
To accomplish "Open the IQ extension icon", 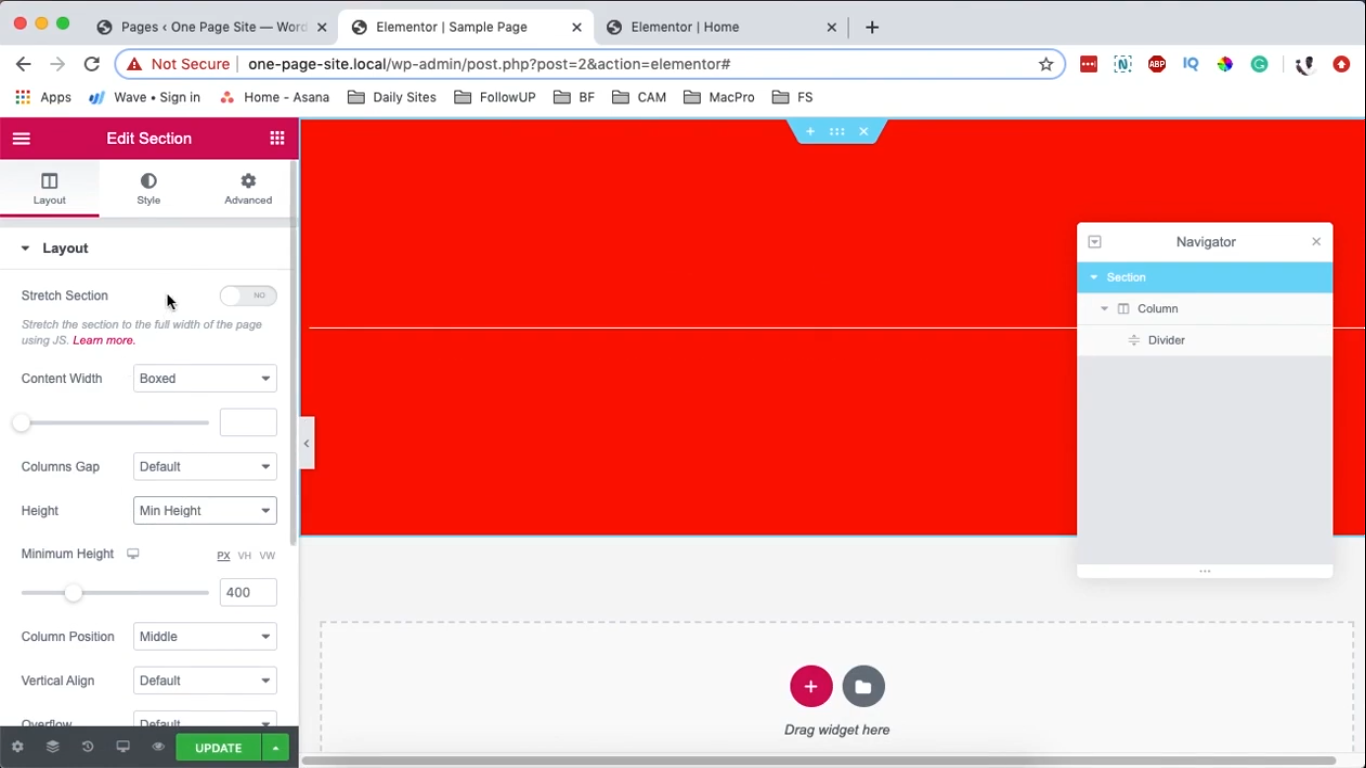I will (1190, 64).
